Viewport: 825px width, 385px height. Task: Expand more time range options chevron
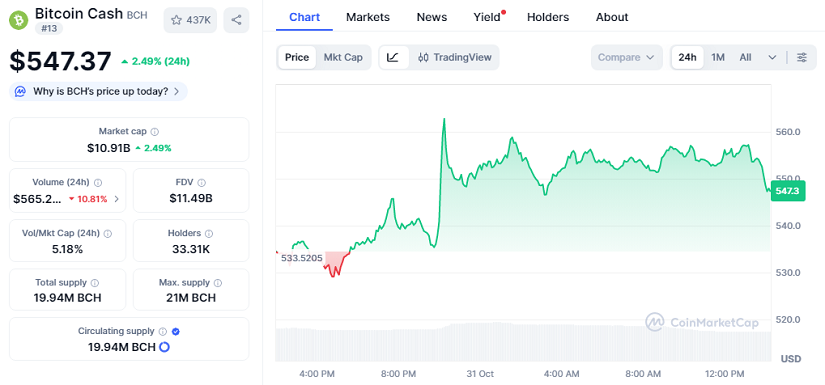point(772,57)
